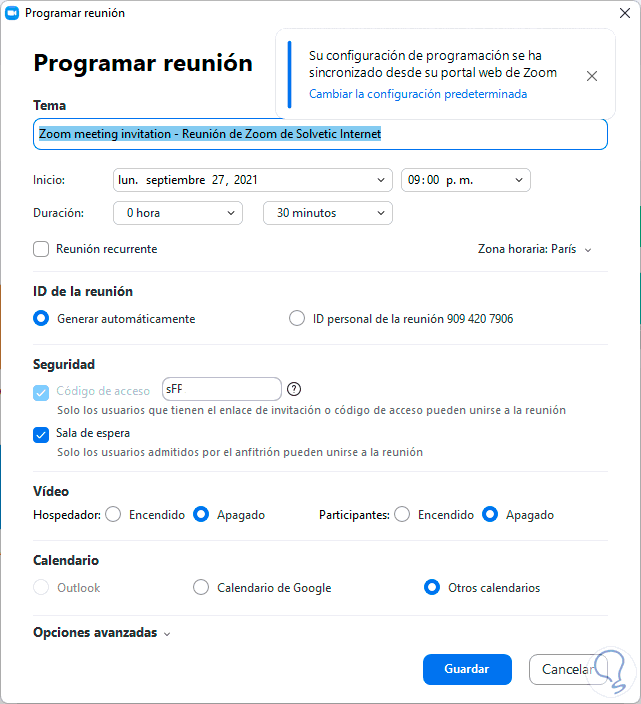Click the Guardar button
Viewport: 641px width, 704px height.
(467, 669)
